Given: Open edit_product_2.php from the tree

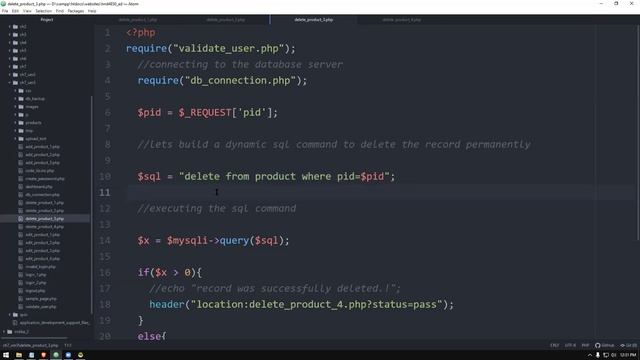Looking at the screenshot, I should [x=42, y=242].
